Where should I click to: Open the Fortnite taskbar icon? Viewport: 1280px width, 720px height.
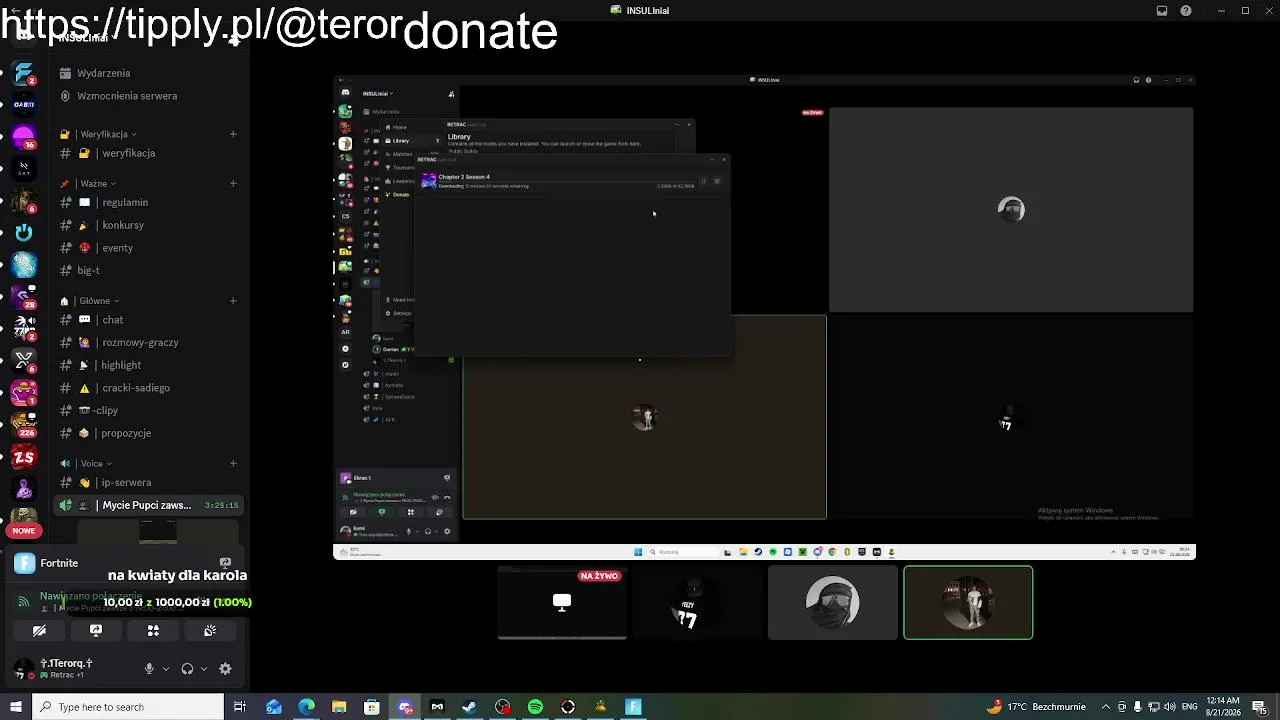tap(633, 707)
